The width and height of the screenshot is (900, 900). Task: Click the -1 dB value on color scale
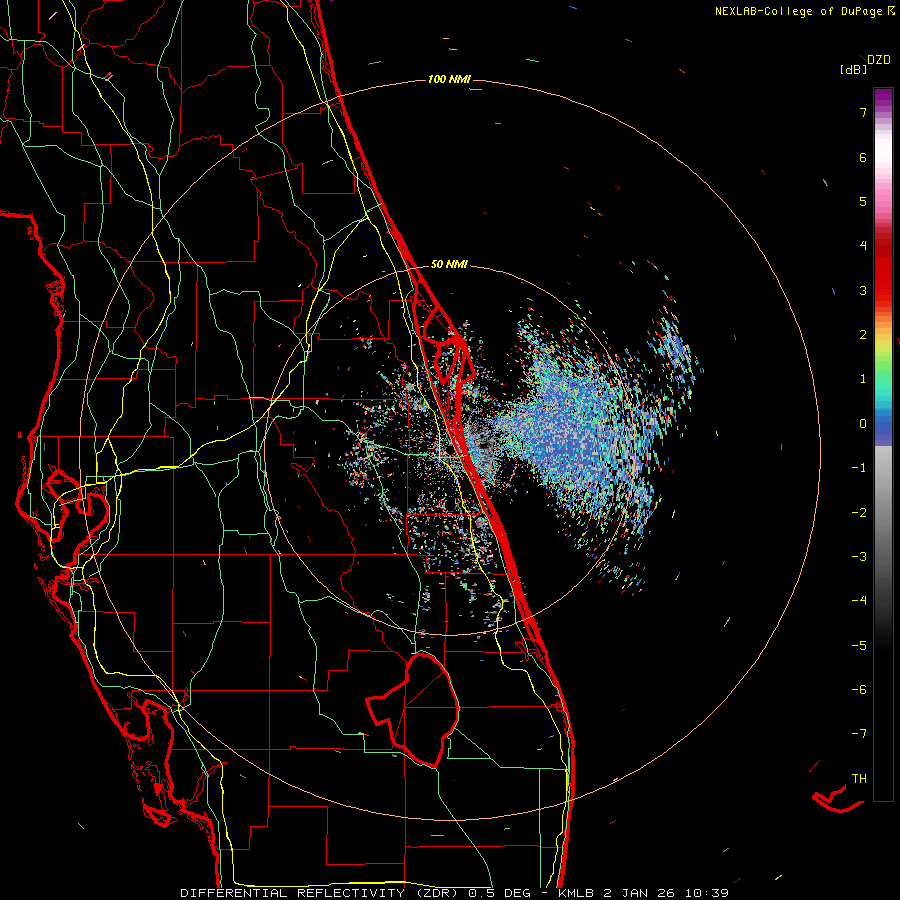[x=859, y=468]
